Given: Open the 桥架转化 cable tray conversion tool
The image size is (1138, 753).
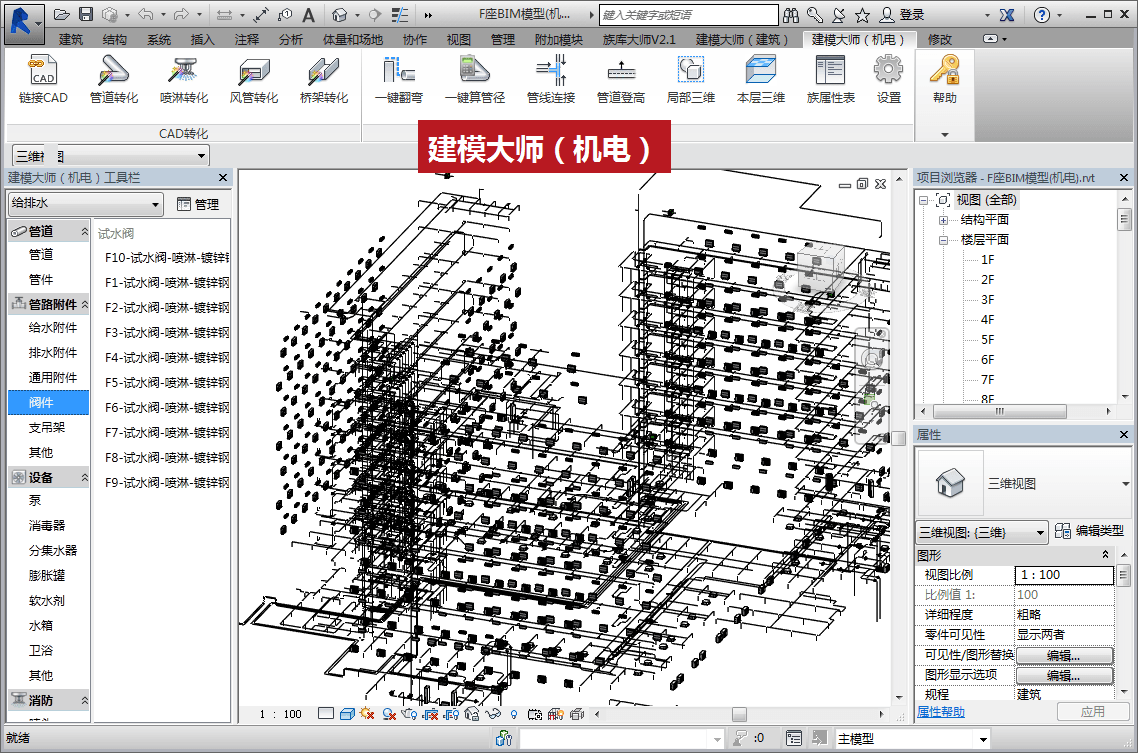Looking at the screenshot, I should tap(324, 80).
